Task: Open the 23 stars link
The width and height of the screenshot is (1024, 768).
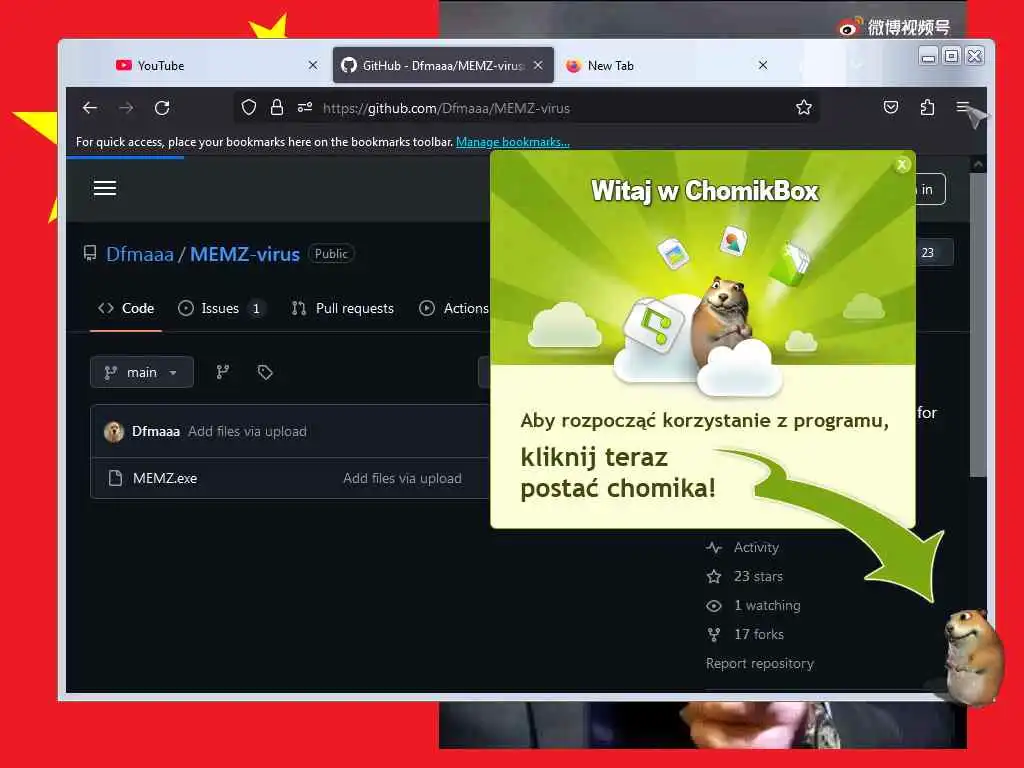Action: point(758,577)
